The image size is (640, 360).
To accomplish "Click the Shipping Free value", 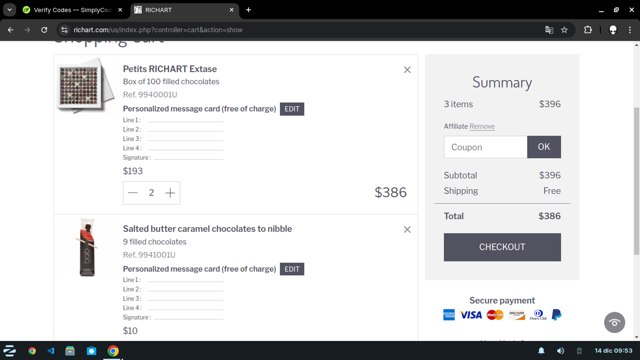I will (552, 191).
